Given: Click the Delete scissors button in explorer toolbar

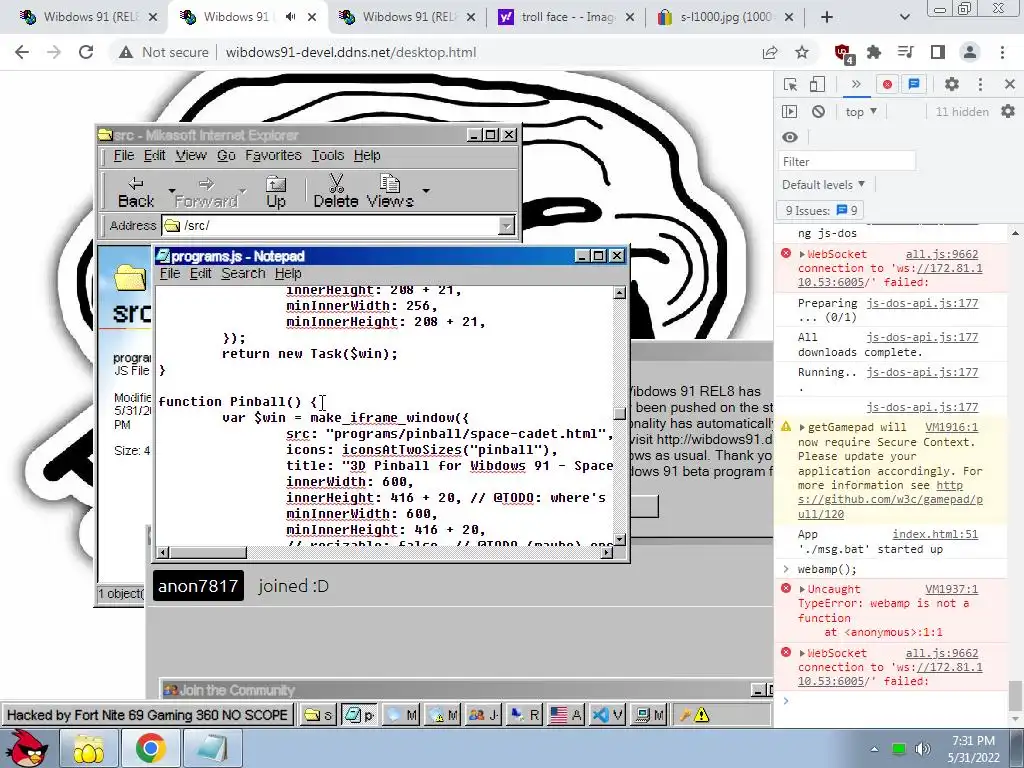Looking at the screenshot, I should click(336, 191).
